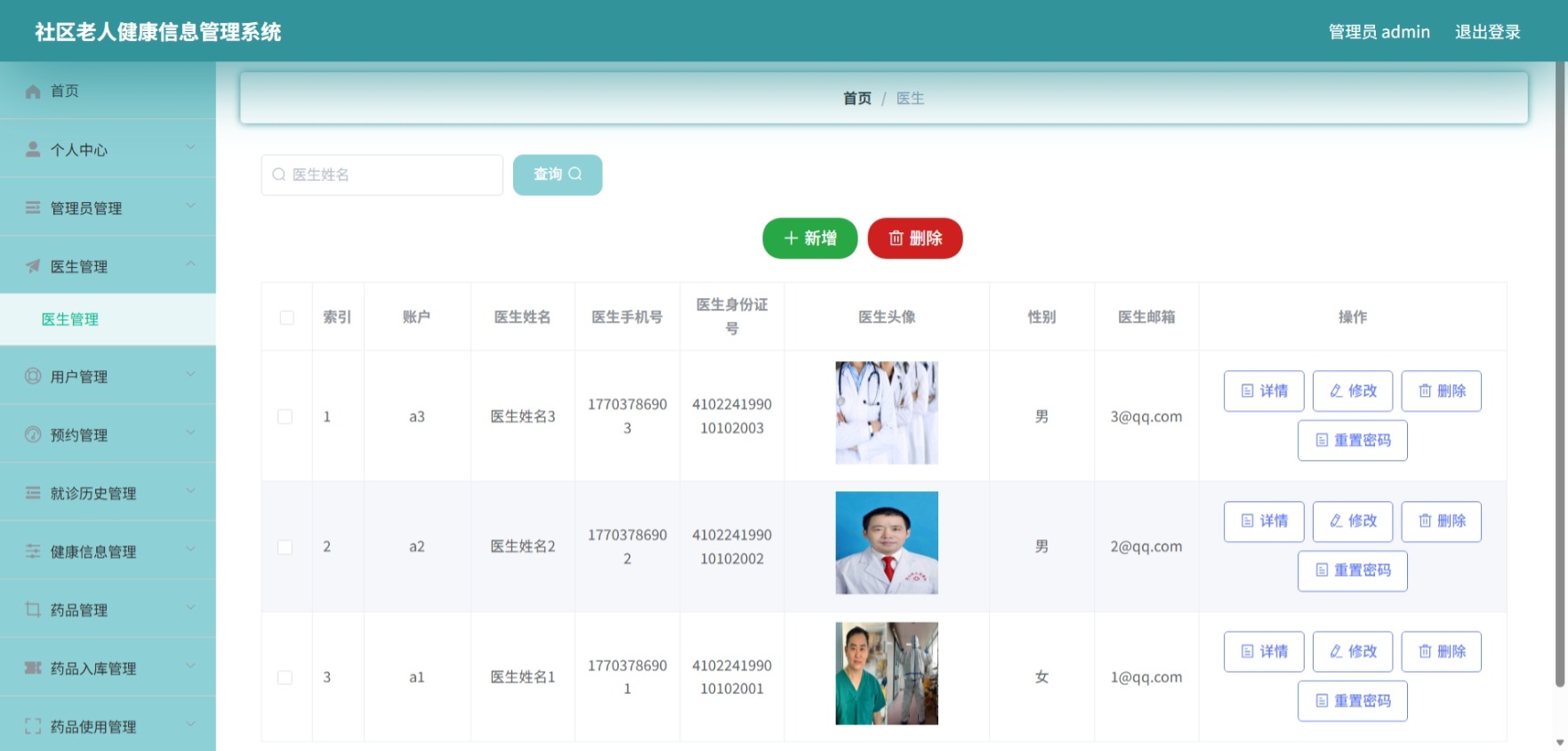This screenshot has height=751, width=1568.
Task: Click the clock icon beside 预约管理
Action: click(33, 434)
